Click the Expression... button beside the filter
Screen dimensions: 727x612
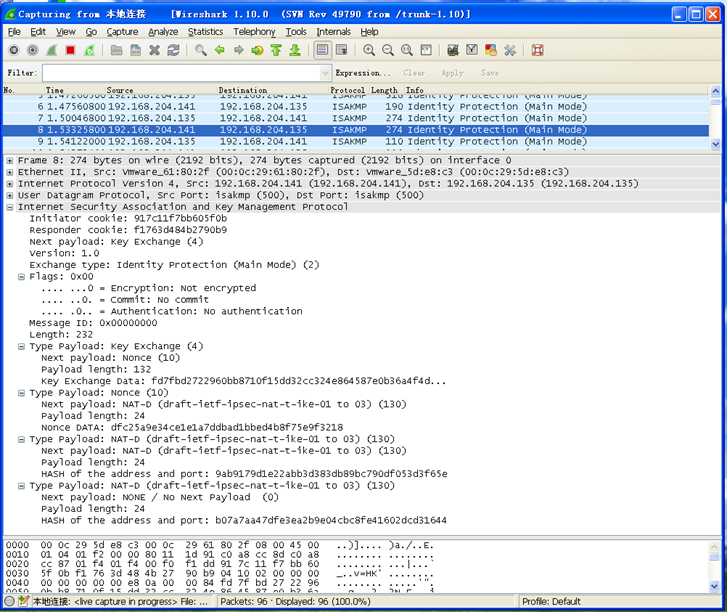click(364, 73)
